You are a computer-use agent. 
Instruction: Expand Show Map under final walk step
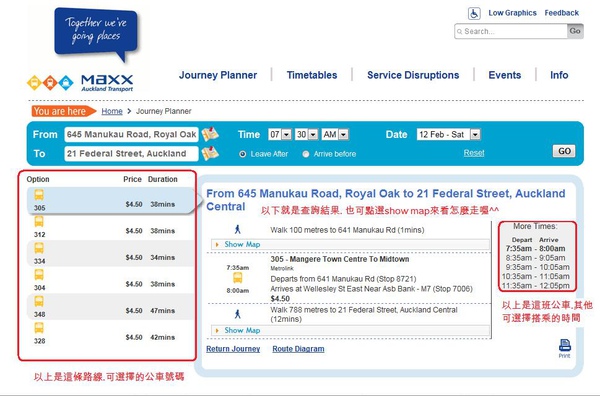(350, 330)
